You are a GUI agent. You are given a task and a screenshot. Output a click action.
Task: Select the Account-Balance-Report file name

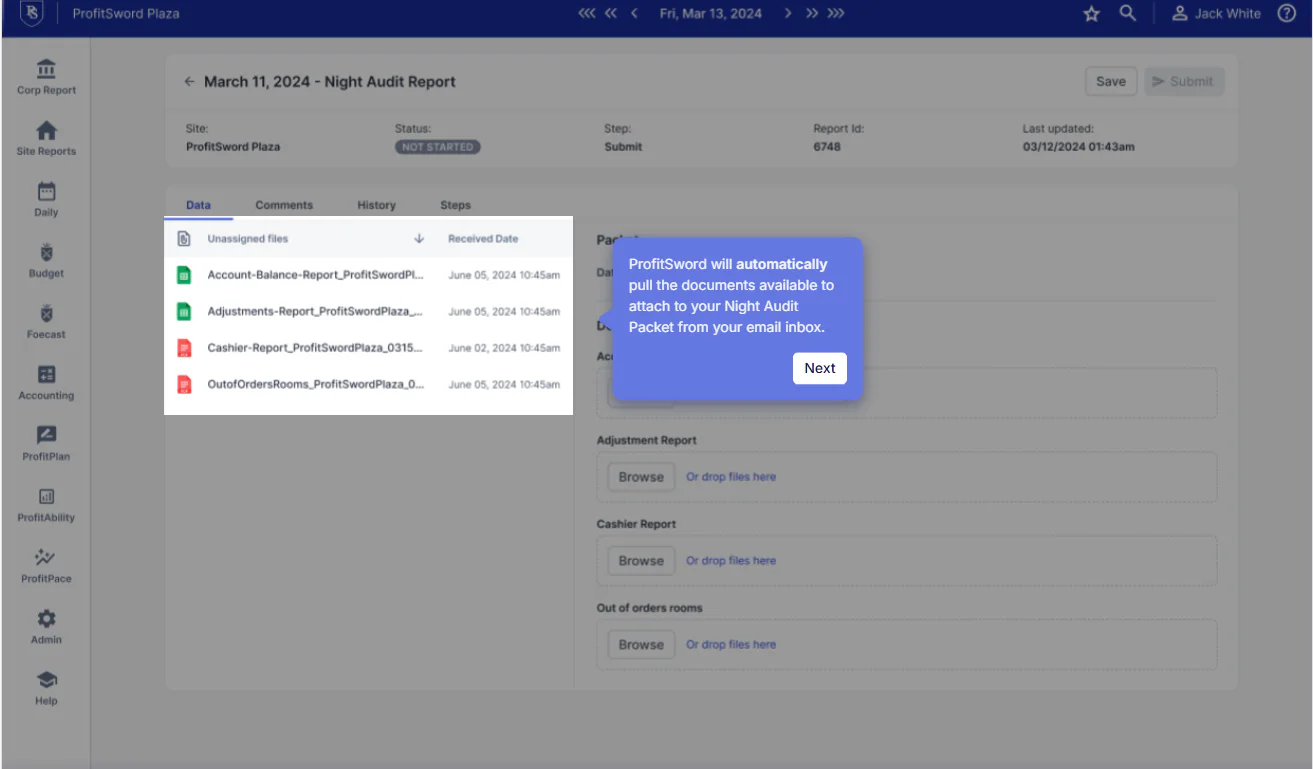tap(315, 275)
